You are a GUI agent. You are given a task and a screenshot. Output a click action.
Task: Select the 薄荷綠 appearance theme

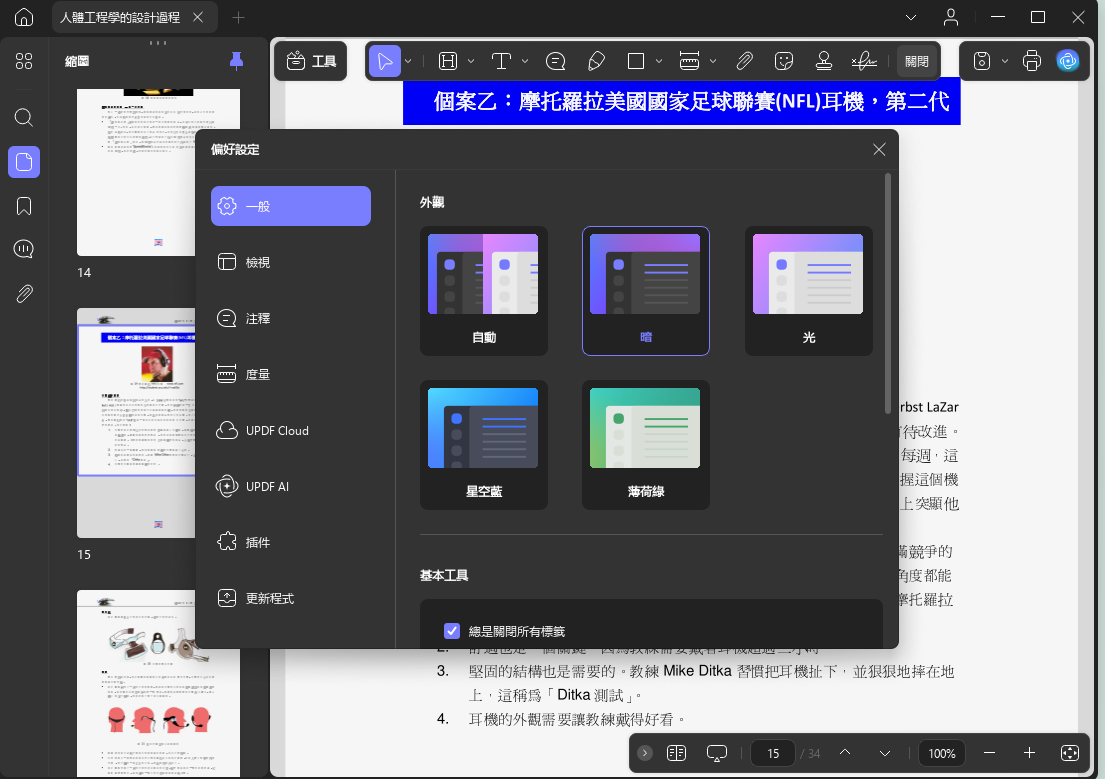pyautogui.click(x=646, y=445)
